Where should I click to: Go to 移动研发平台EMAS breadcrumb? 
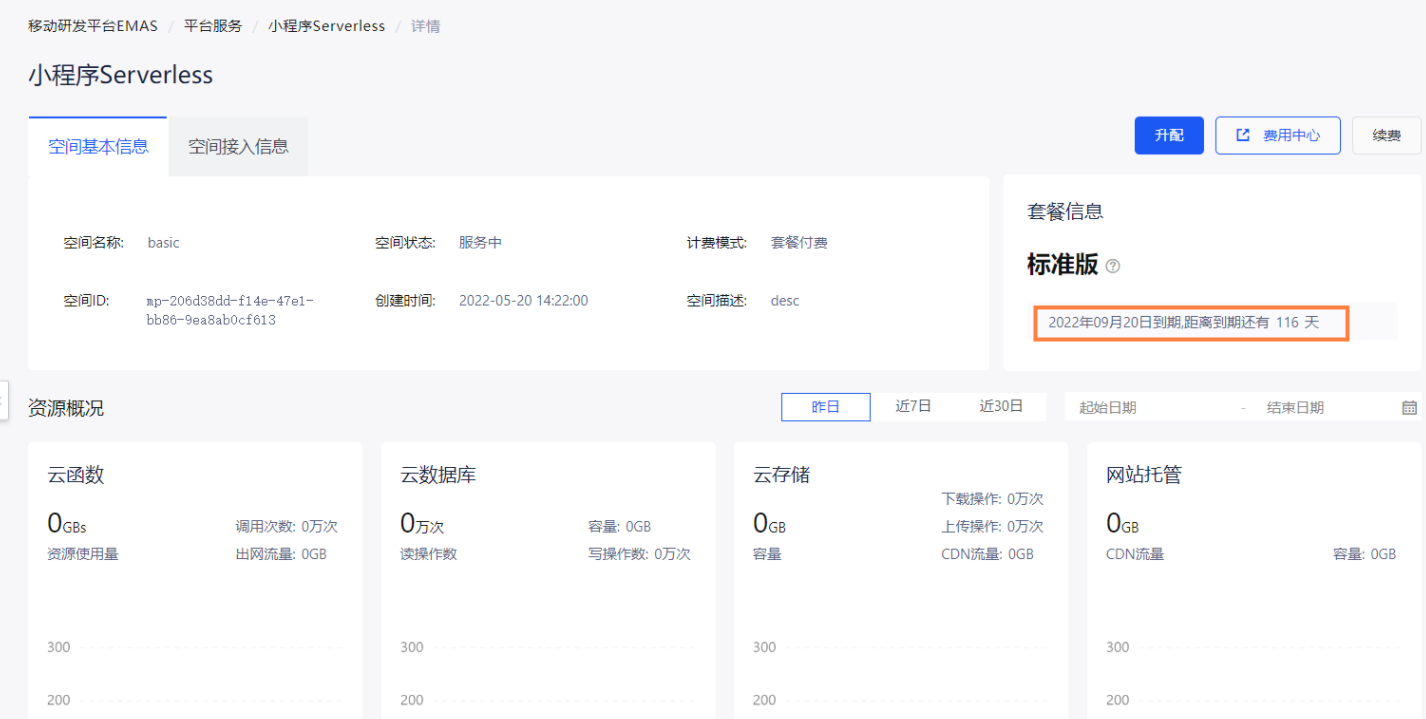[93, 26]
